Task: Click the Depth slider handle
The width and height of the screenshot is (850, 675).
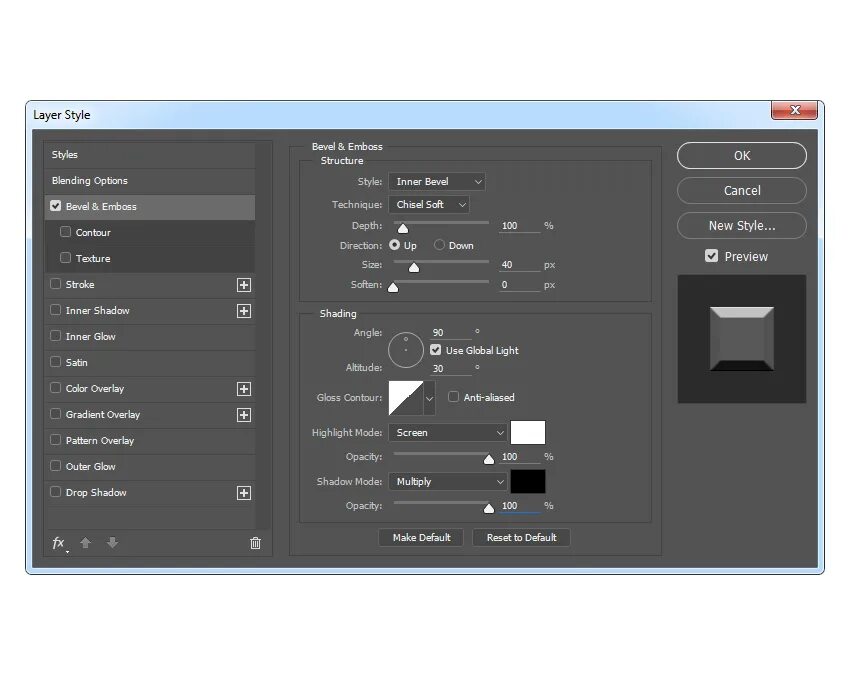Action: point(403,228)
